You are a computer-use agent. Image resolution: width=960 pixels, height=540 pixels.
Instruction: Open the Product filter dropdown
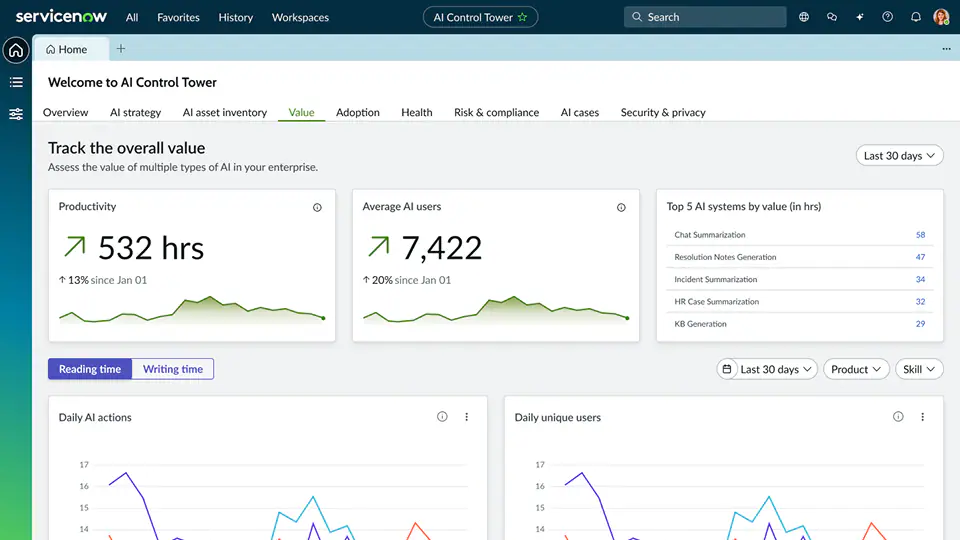click(x=856, y=369)
